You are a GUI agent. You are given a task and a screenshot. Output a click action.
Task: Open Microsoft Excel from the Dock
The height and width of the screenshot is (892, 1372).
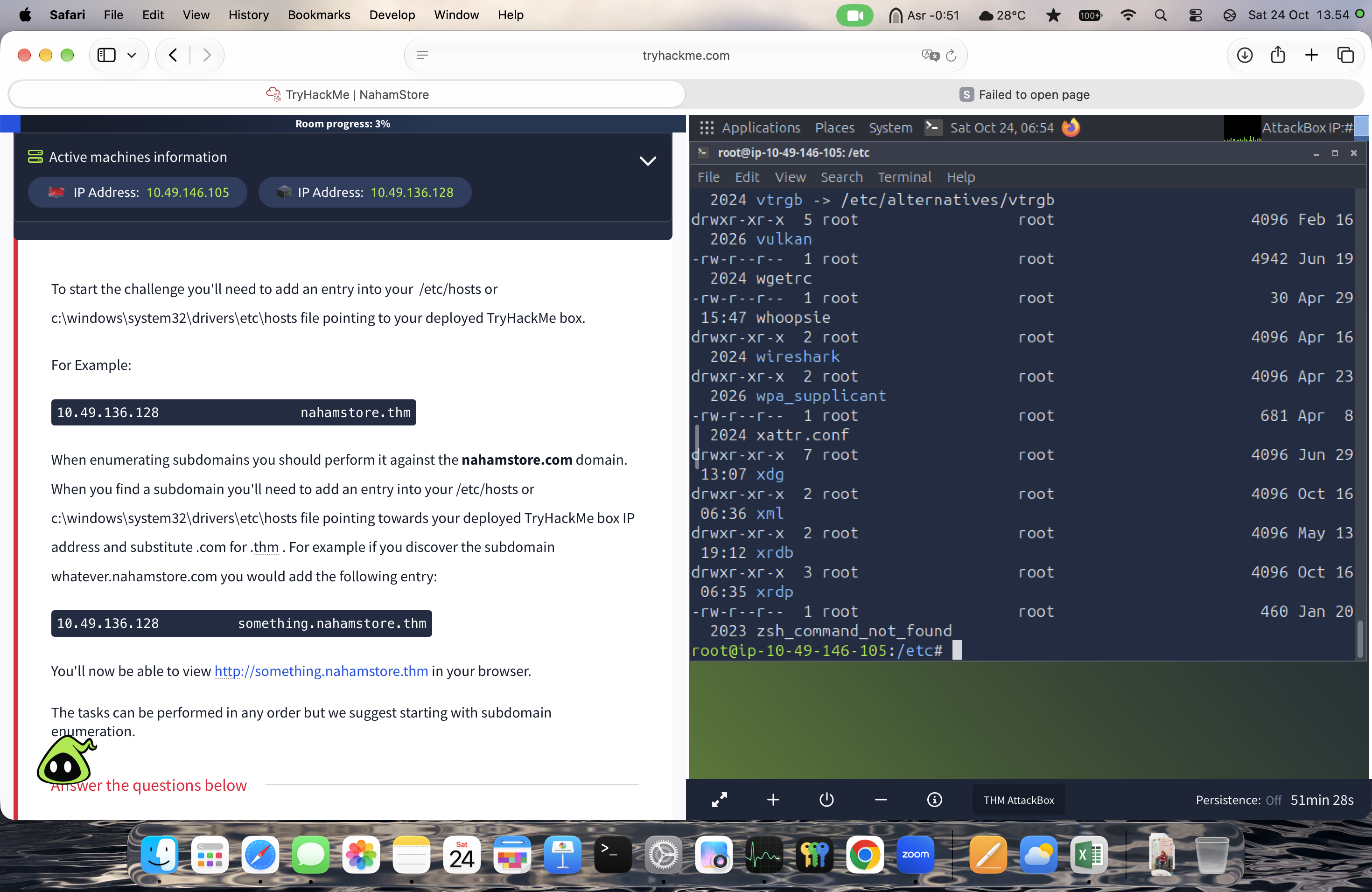pyautogui.click(x=1089, y=855)
